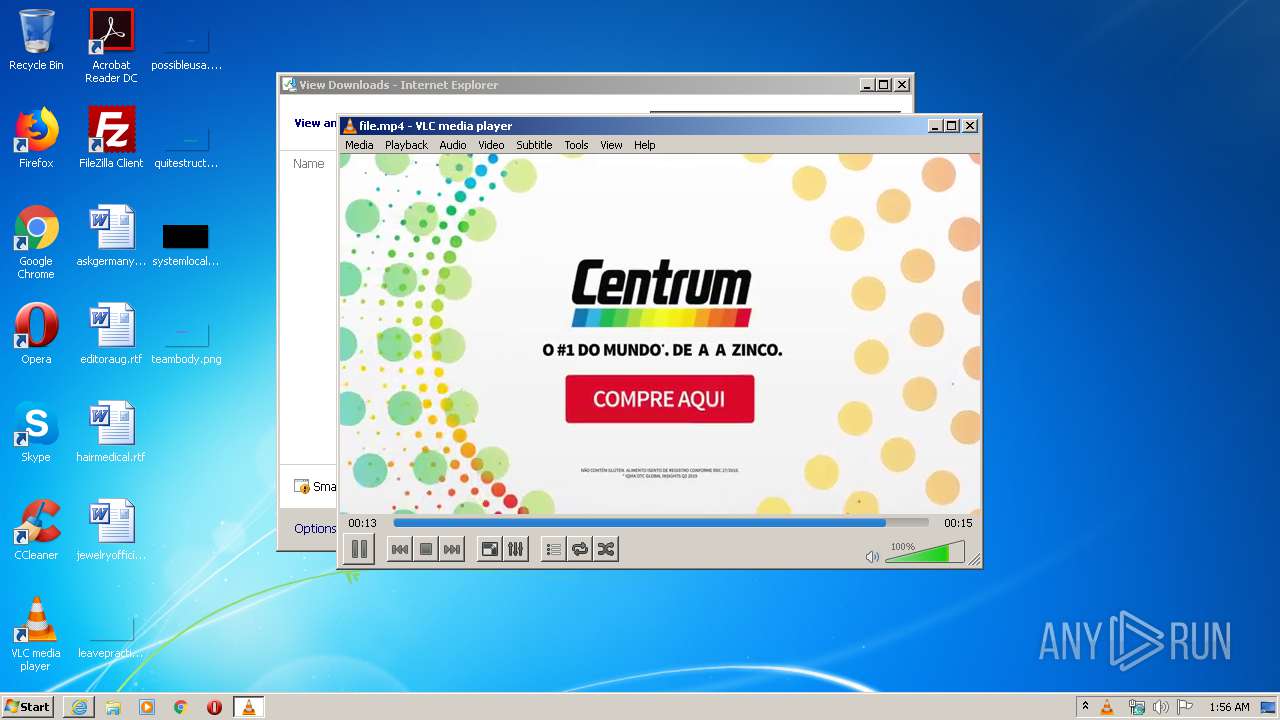Select FileZilla Client desktop shortcut
Image resolution: width=1280 pixels, height=720 pixels.
click(x=111, y=138)
